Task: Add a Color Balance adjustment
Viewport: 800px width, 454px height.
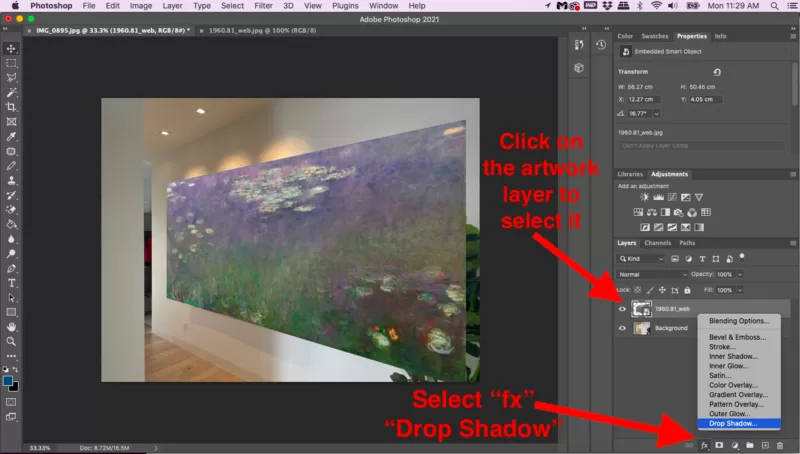Action: point(652,212)
